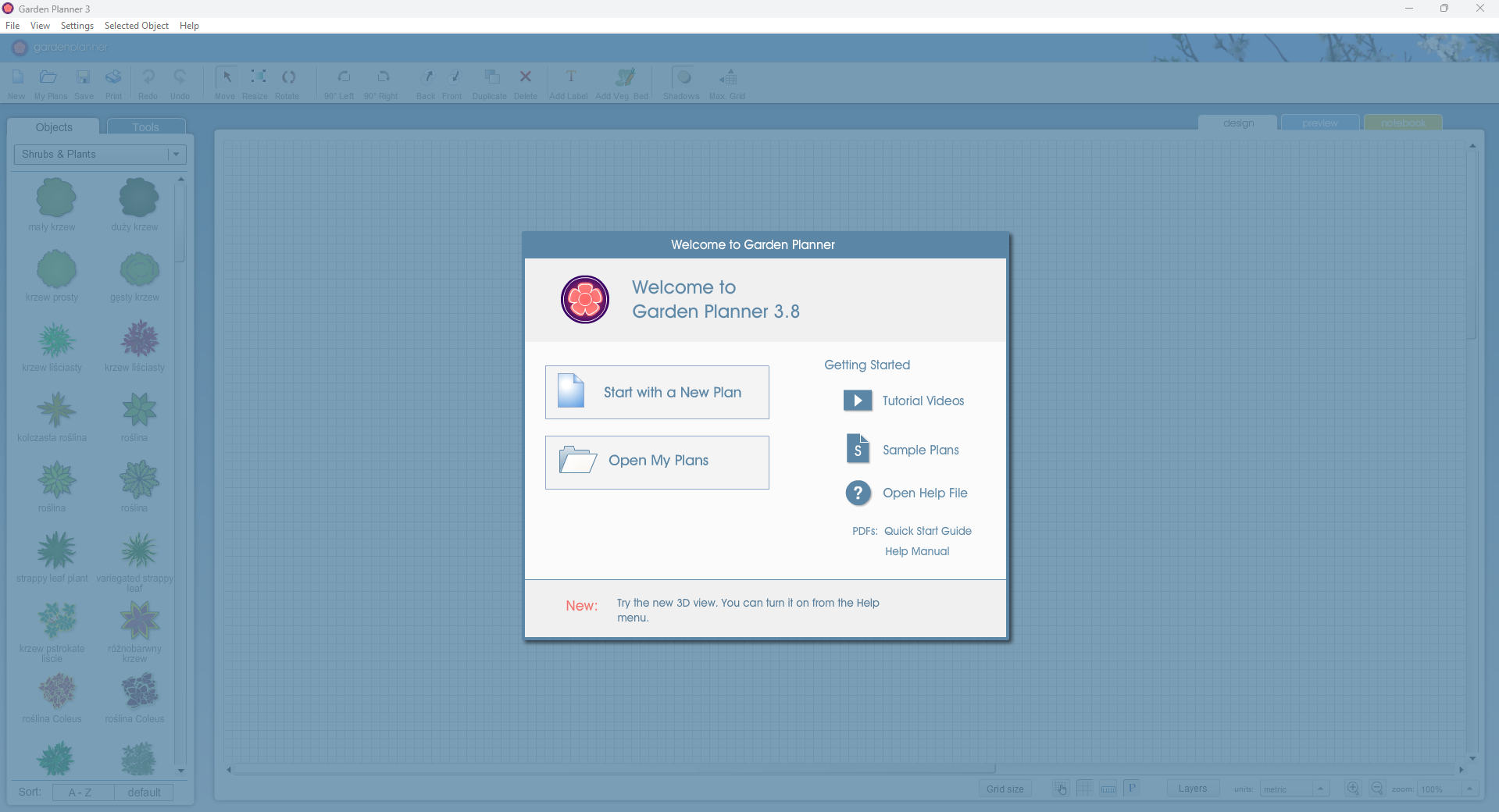Switch to the design tab
Image resolution: width=1499 pixels, height=812 pixels.
pos(1238,123)
